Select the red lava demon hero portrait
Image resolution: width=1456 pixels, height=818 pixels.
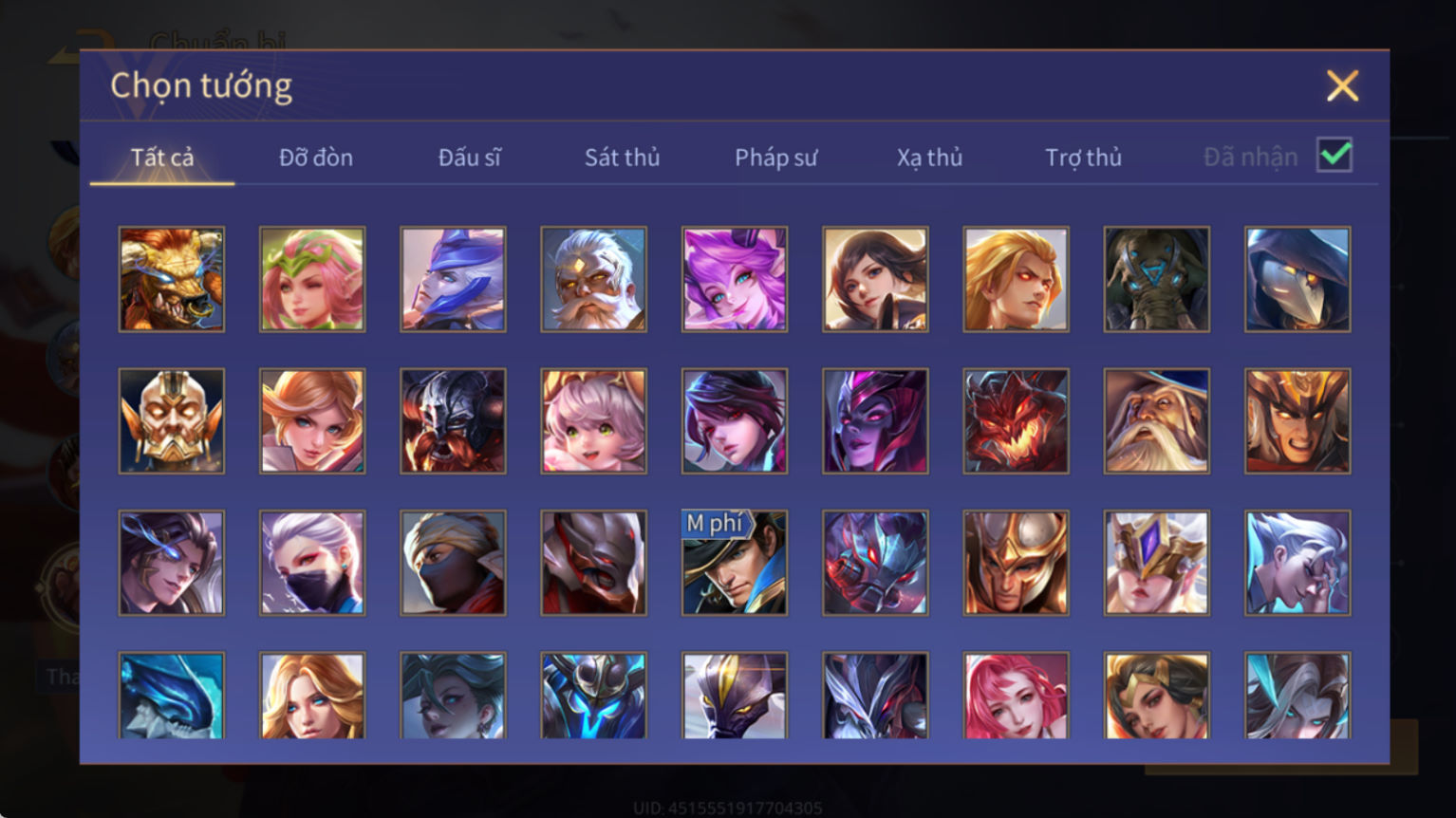1016,421
